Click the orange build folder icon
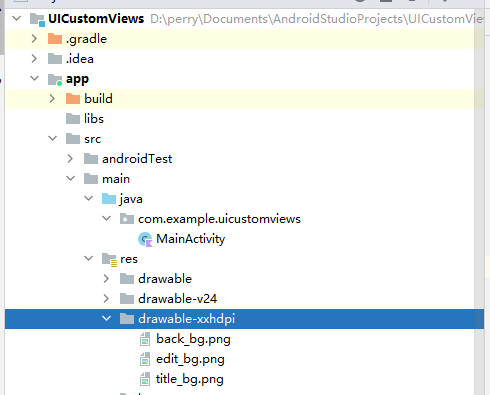The width and height of the screenshot is (490, 395). coord(73,99)
